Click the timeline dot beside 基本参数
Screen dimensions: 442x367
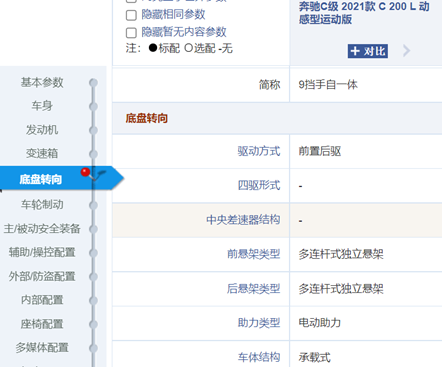pos(93,83)
